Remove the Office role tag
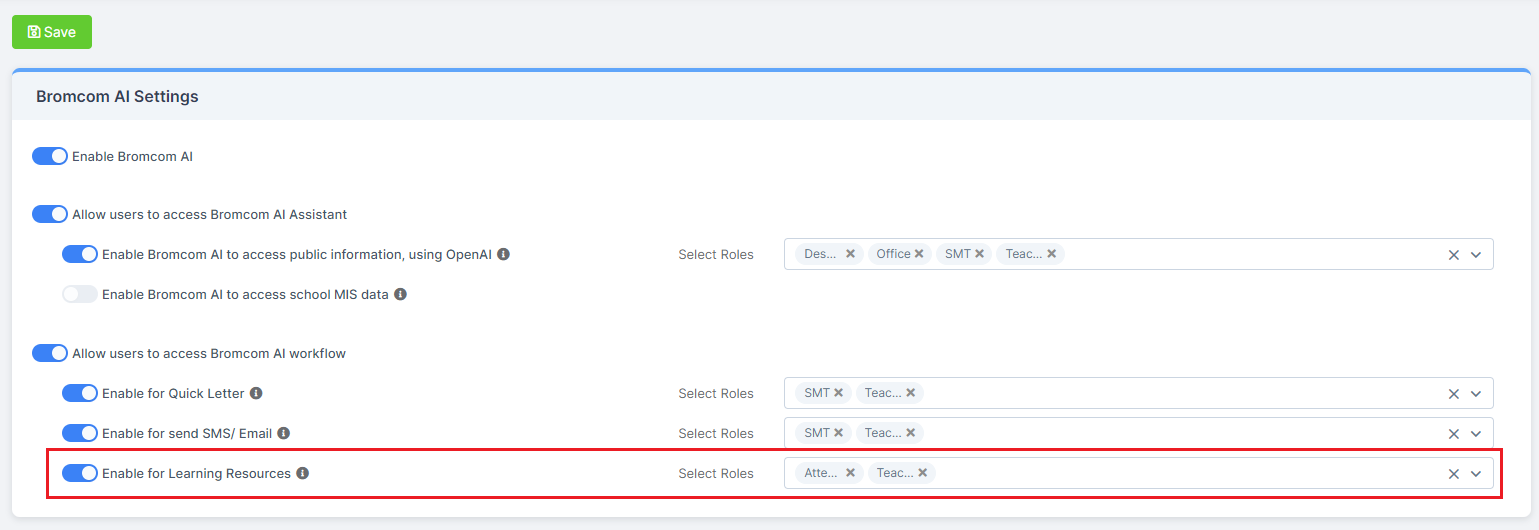1539x530 pixels. (918, 254)
